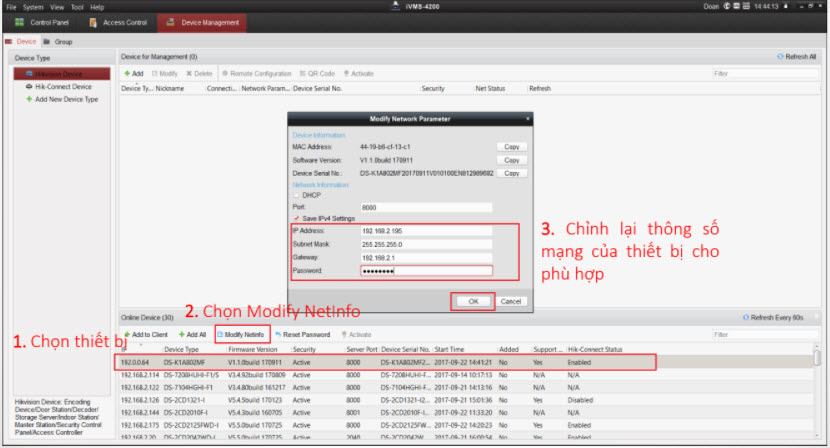The width and height of the screenshot is (830, 448).
Task: Click Refresh All icon at top right
Action: (781, 57)
